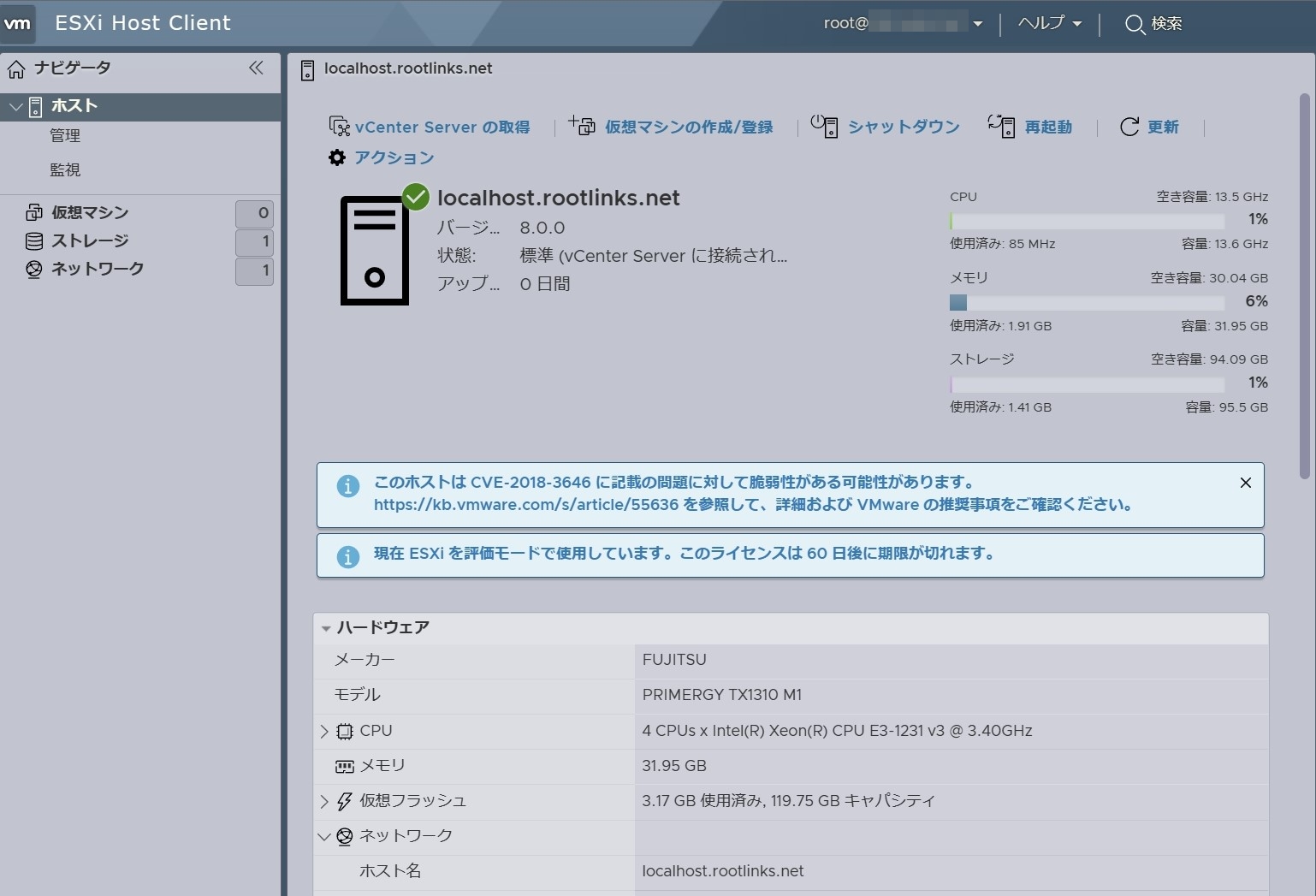Click the network icon in hardware list
The image size is (1316, 896).
tap(344, 836)
